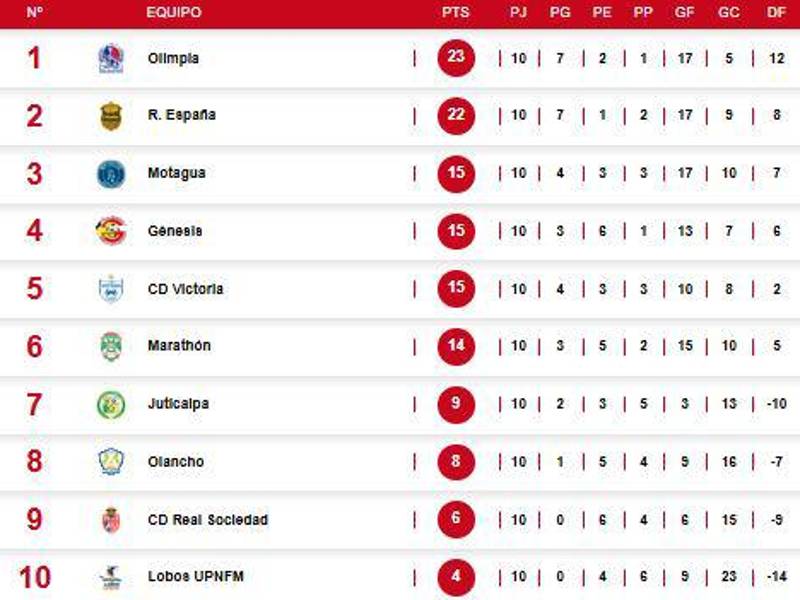Click the Olimpia team crest icon
The height and width of the screenshot is (600, 800).
click(111, 58)
